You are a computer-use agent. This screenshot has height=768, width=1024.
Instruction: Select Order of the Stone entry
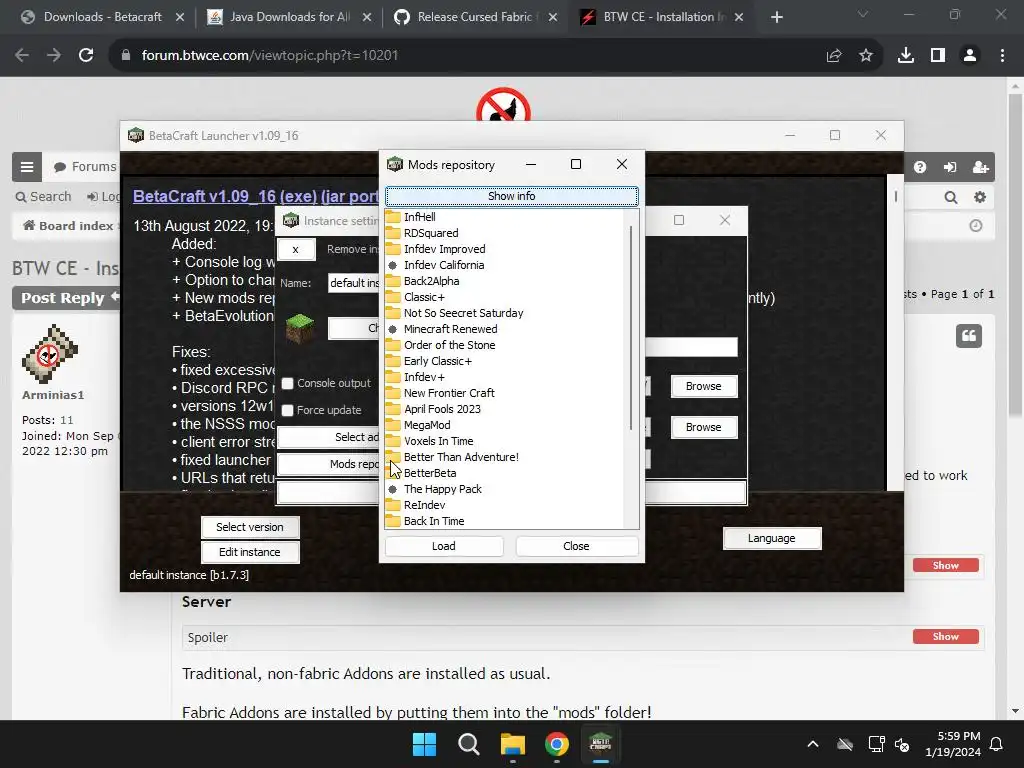coord(449,345)
